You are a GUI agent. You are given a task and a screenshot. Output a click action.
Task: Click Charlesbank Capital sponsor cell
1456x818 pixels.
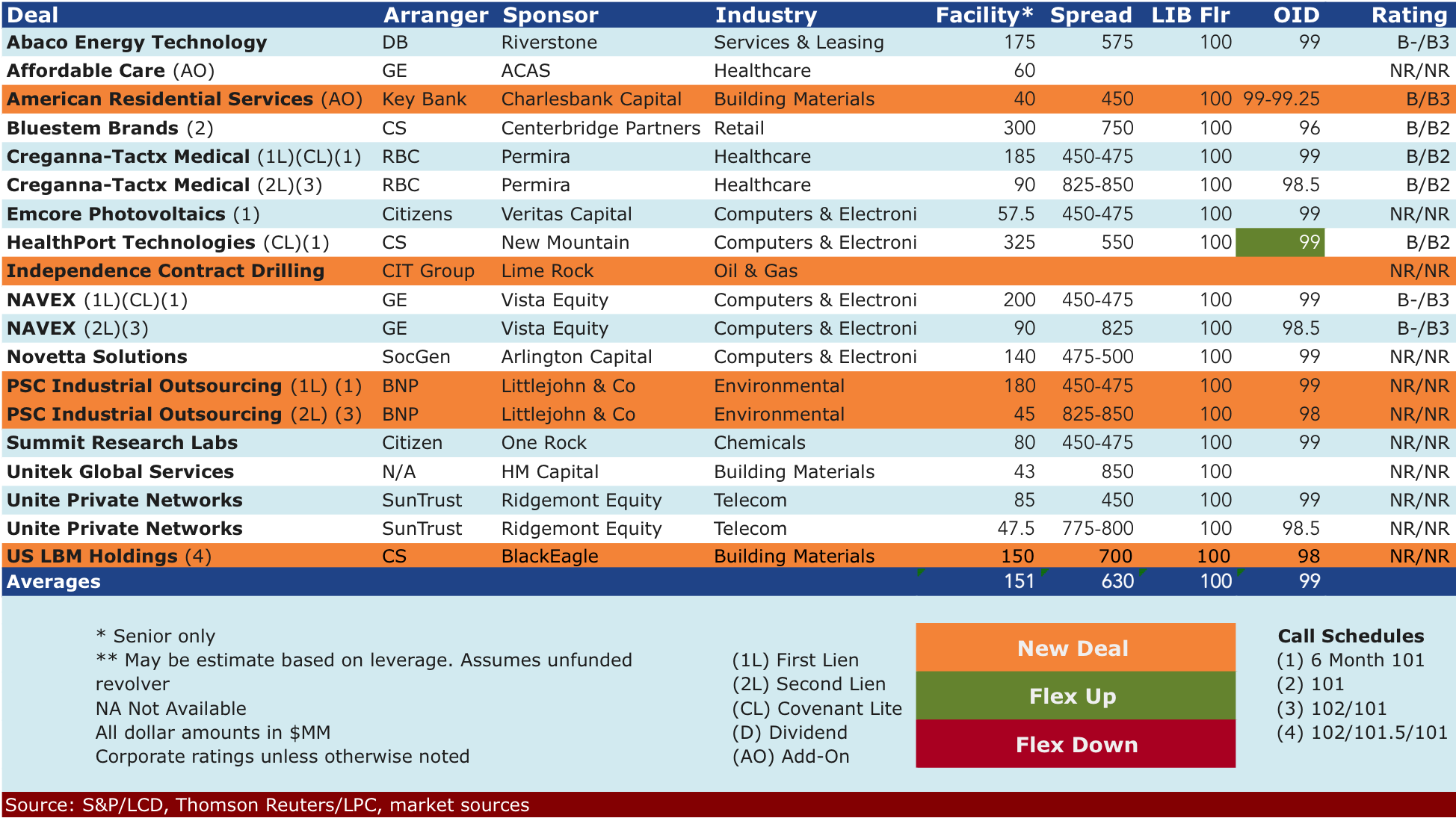click(591, 99)
